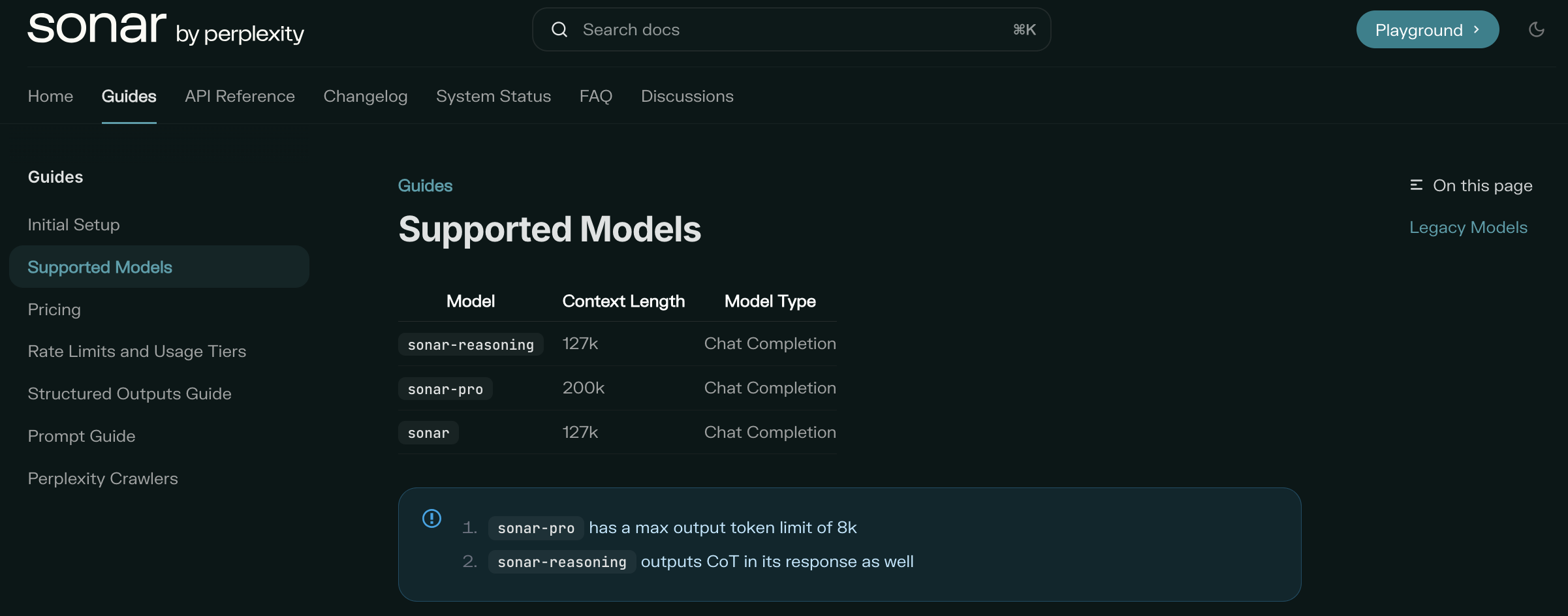Open the Playground button
This screenshot has width=1568, height=616.
tap(1427, 30)
